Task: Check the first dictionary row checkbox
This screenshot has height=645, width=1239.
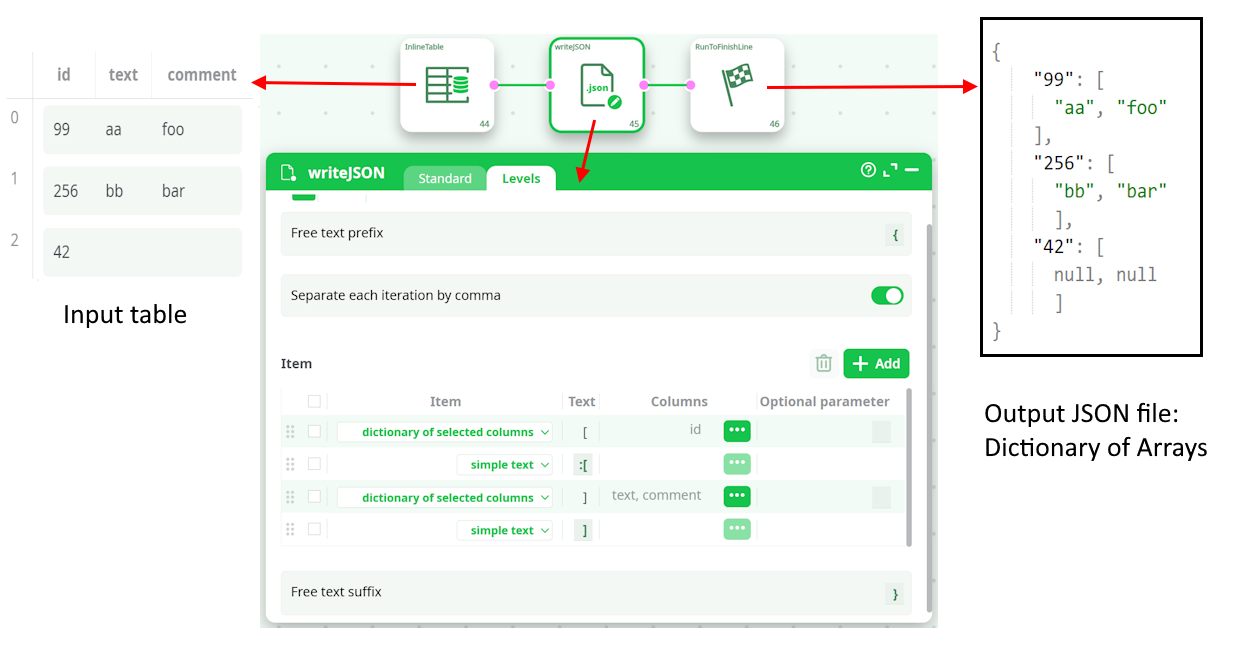Action: [314, 431]
